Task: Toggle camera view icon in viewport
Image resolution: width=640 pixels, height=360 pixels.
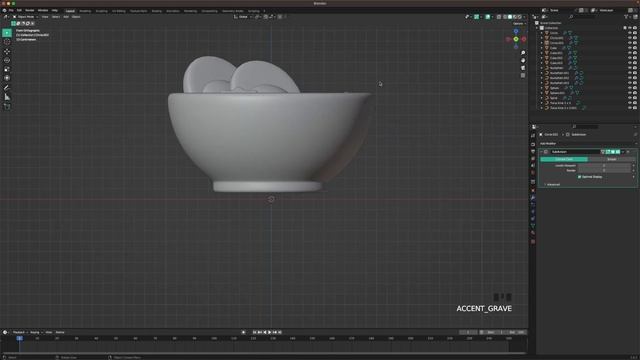Action: pos(523,68)
